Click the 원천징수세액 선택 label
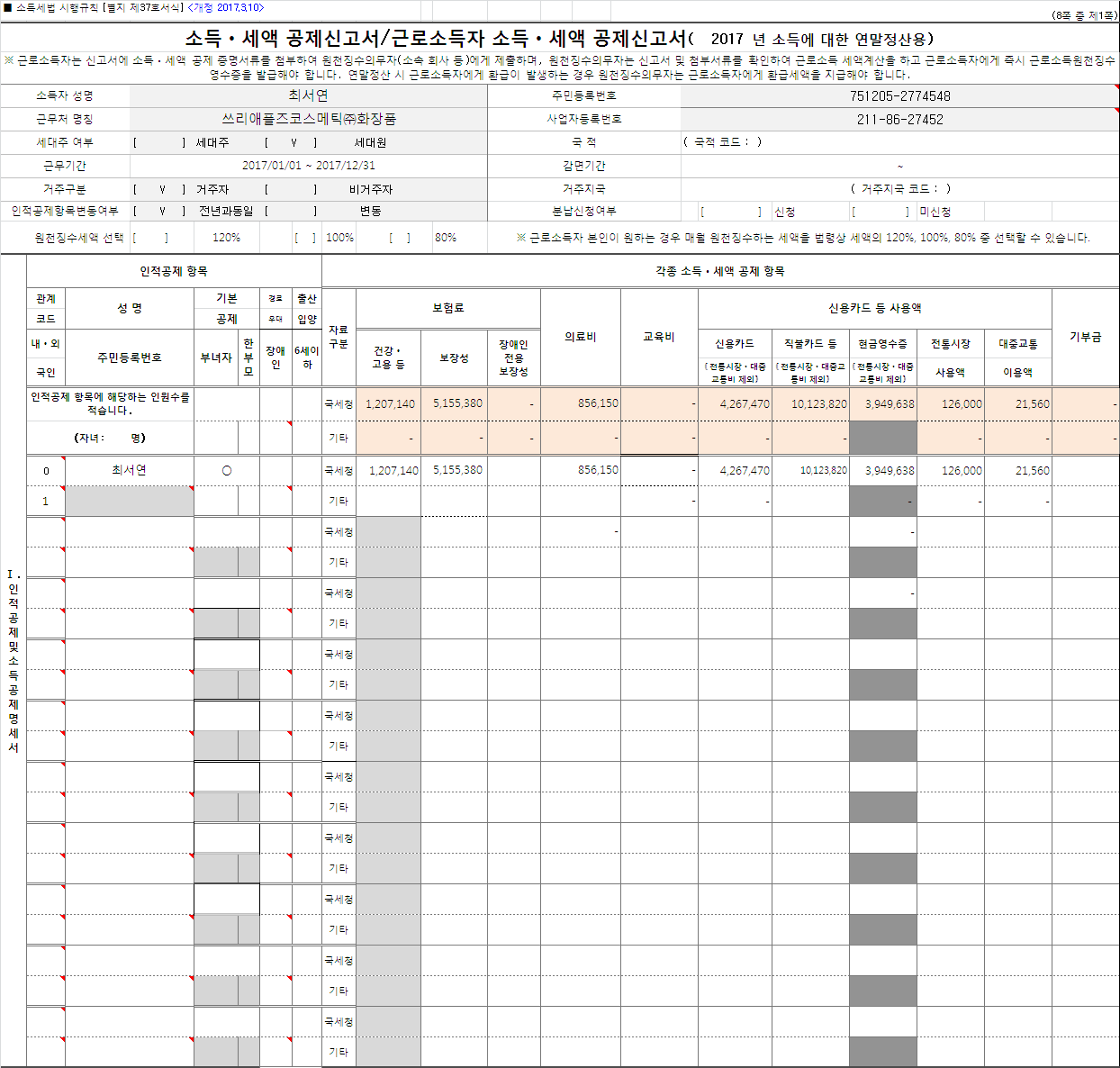 [79, 238]
